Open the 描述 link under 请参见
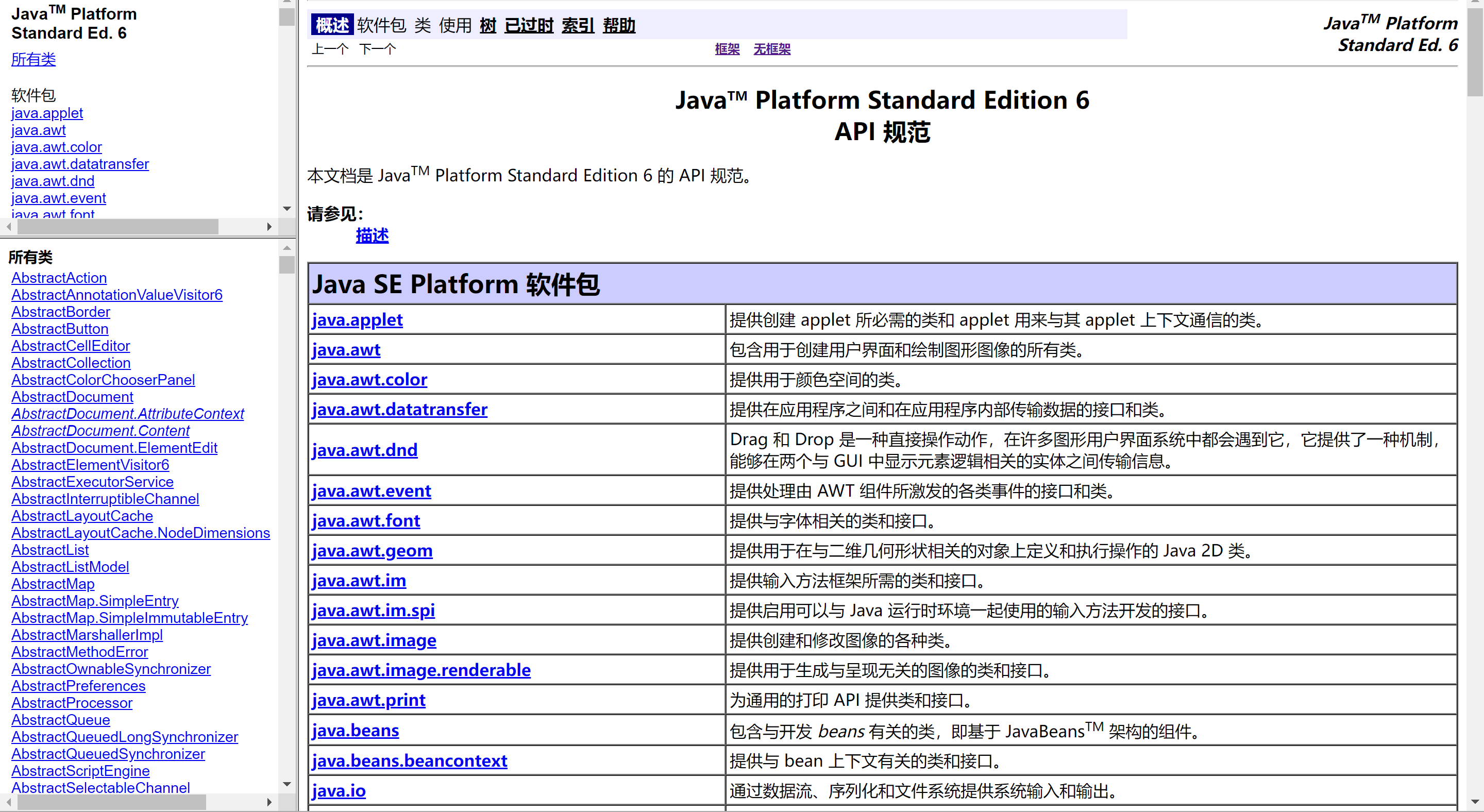 [372, 235]
